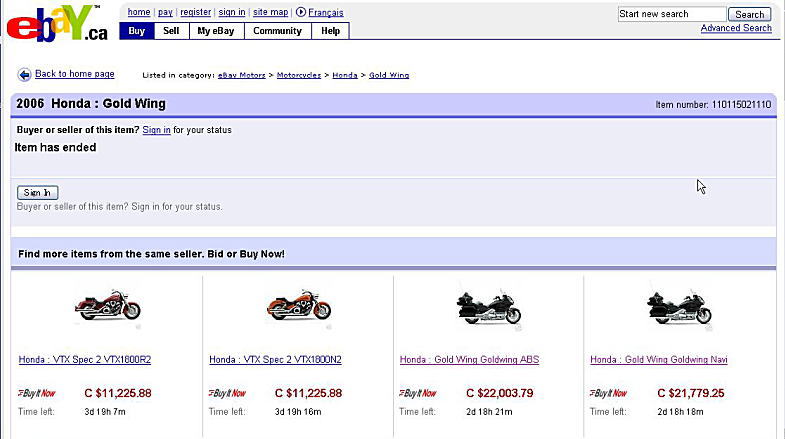The image size is (785, 439).
Task: Click Buy It Now icon under VTX1800R2
Action: [x=36, y=393]
